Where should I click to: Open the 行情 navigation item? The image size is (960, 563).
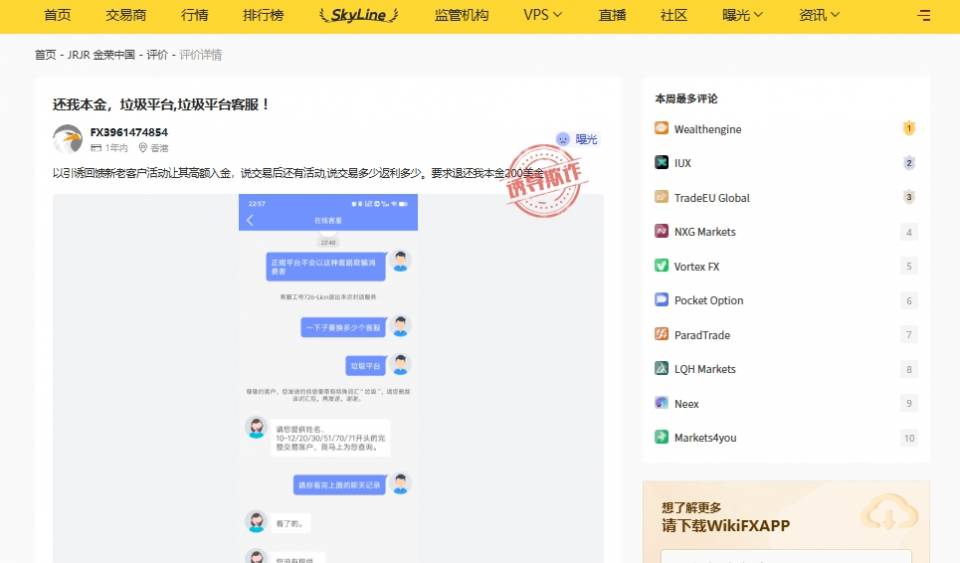[195, 15]
